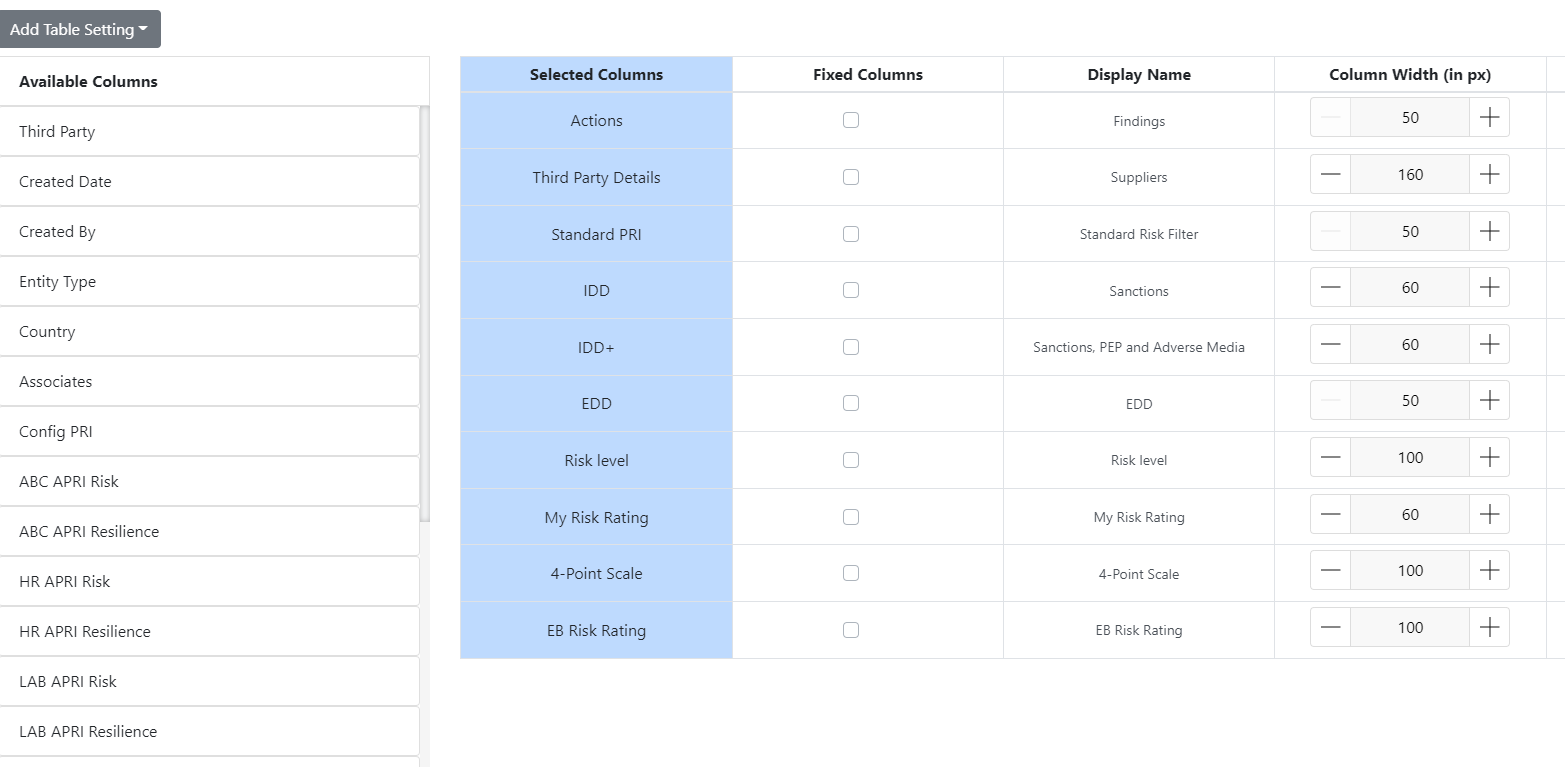This screenshot has height=775, width=1565.
Task: Click minus icon on My Risk Rating width
Action: pyautogui.click(x=1330, y=514)
